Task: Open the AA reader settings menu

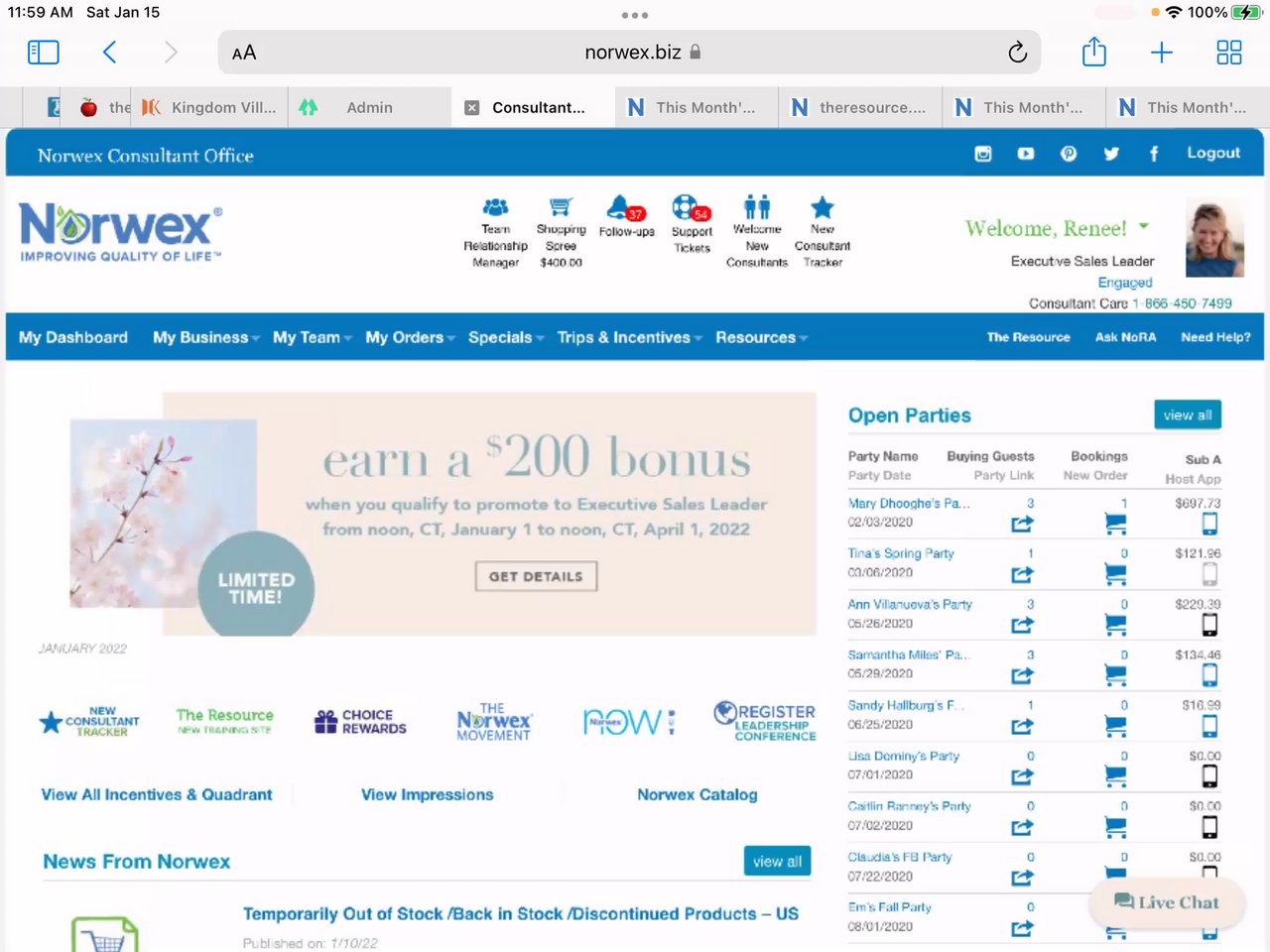Action: (244, 53)
